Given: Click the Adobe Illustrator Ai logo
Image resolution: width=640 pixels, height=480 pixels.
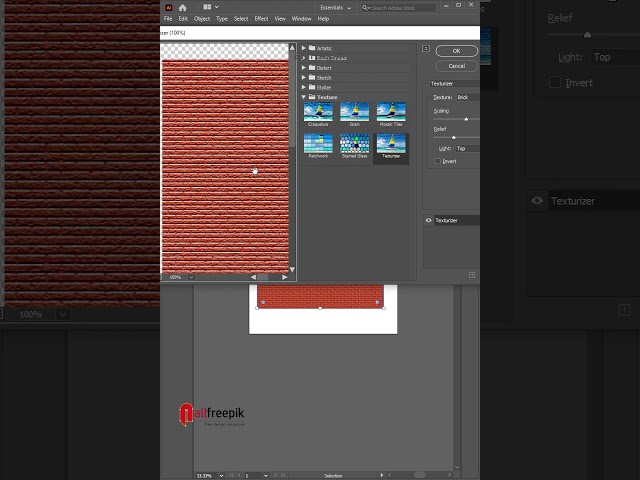Looking at the screenshot, I should pyautogui.click(x=169, y=8).
